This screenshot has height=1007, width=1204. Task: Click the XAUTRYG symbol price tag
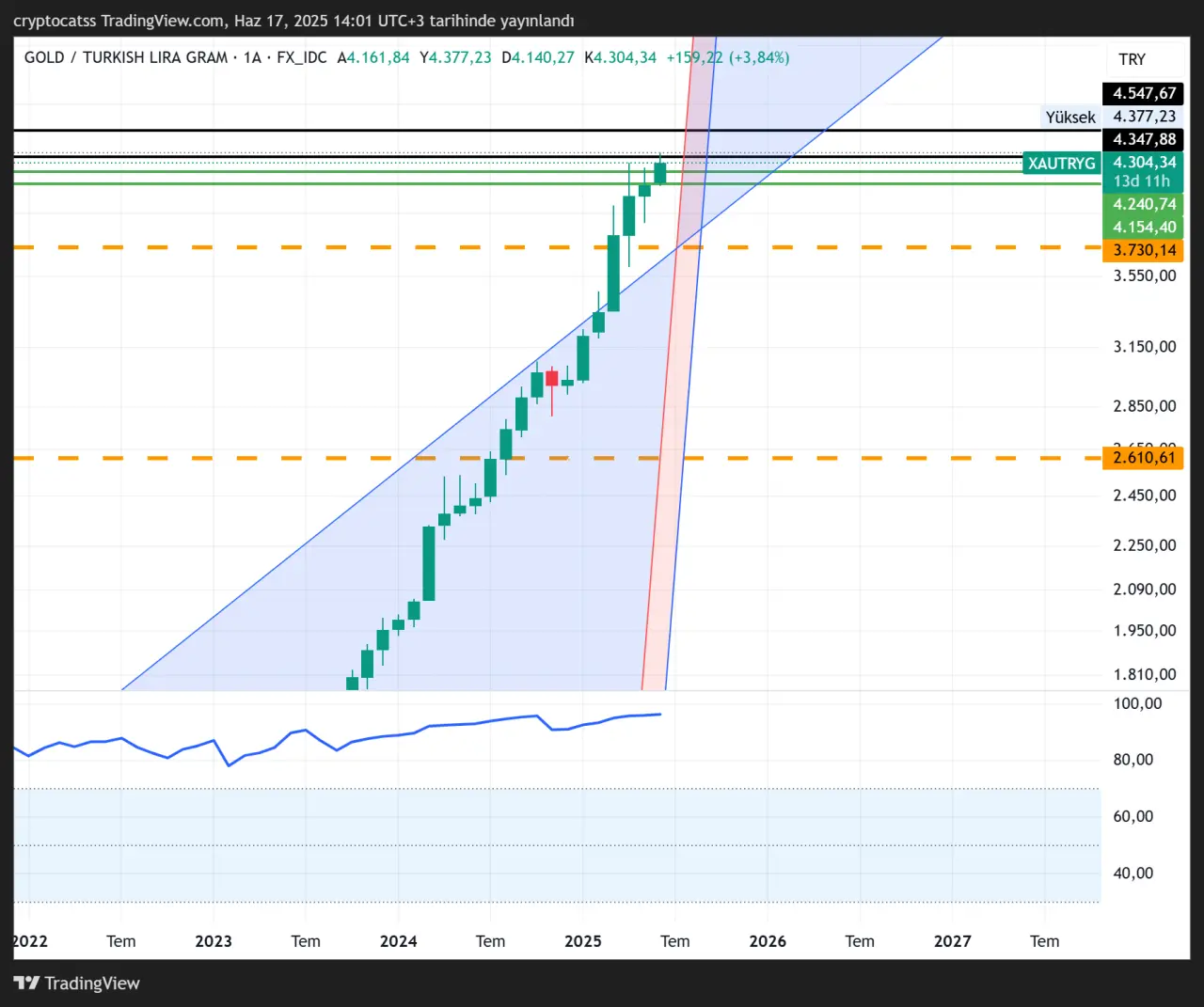point(1061,164)
